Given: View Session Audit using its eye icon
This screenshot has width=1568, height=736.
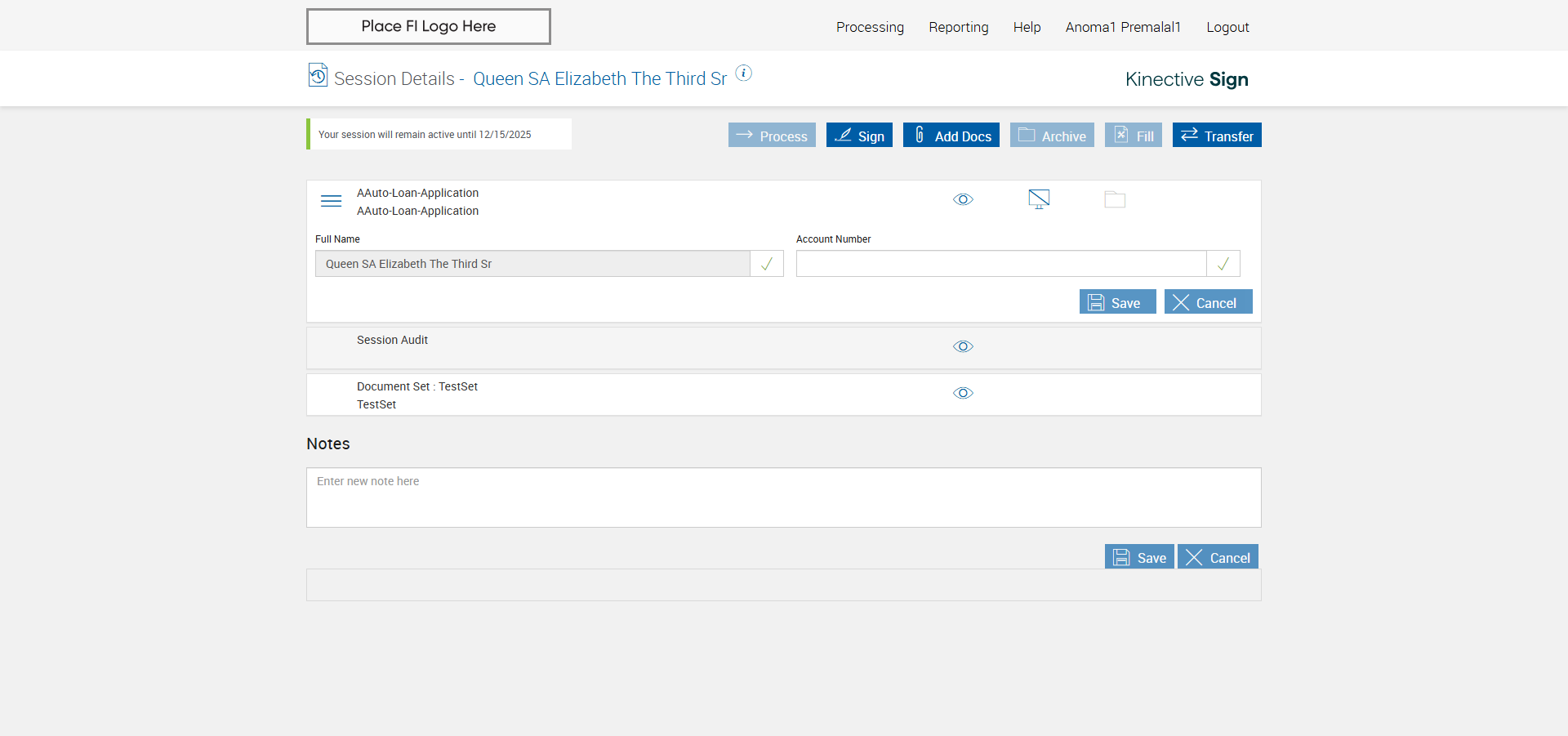Looking at the screenshot, I should coord(963,346).
